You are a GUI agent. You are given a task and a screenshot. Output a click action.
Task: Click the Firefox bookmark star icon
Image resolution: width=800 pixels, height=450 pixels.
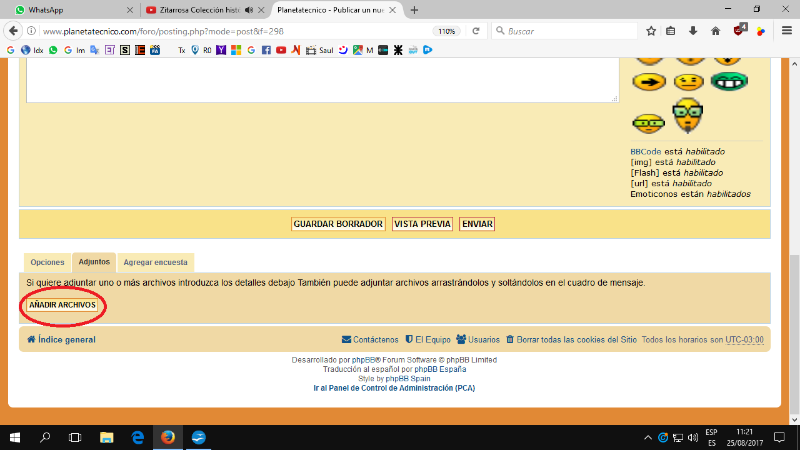click(x=651, y=31)
